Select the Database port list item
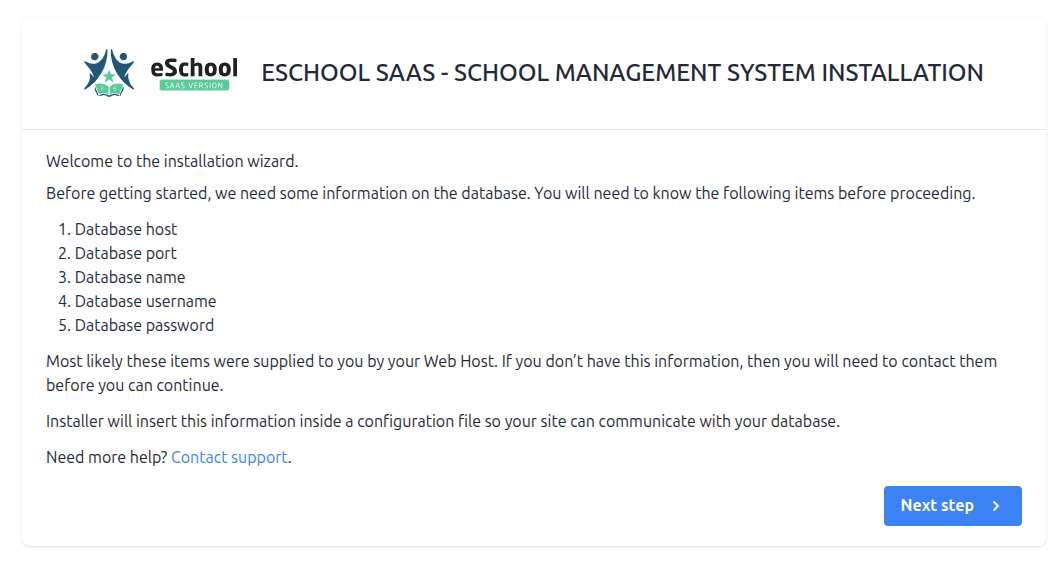This screenshot has height=563, width=1062. click(126, 253)
